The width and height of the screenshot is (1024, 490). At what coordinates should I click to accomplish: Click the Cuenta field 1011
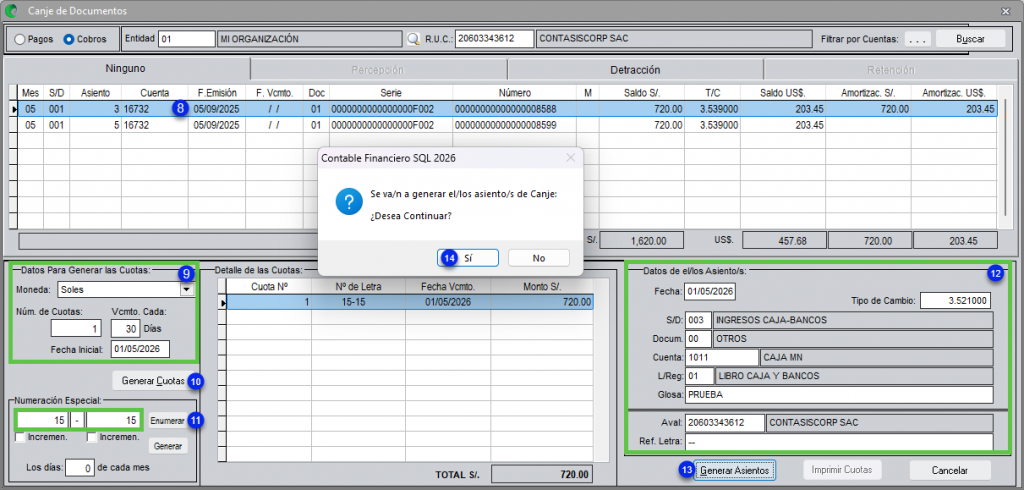click(722, 357)
